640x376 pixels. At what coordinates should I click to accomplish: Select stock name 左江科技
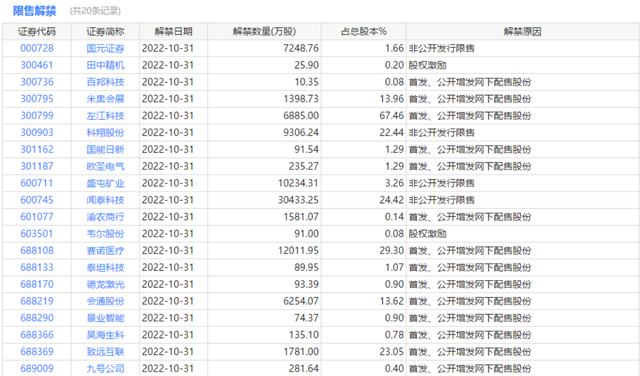[105, 116]
